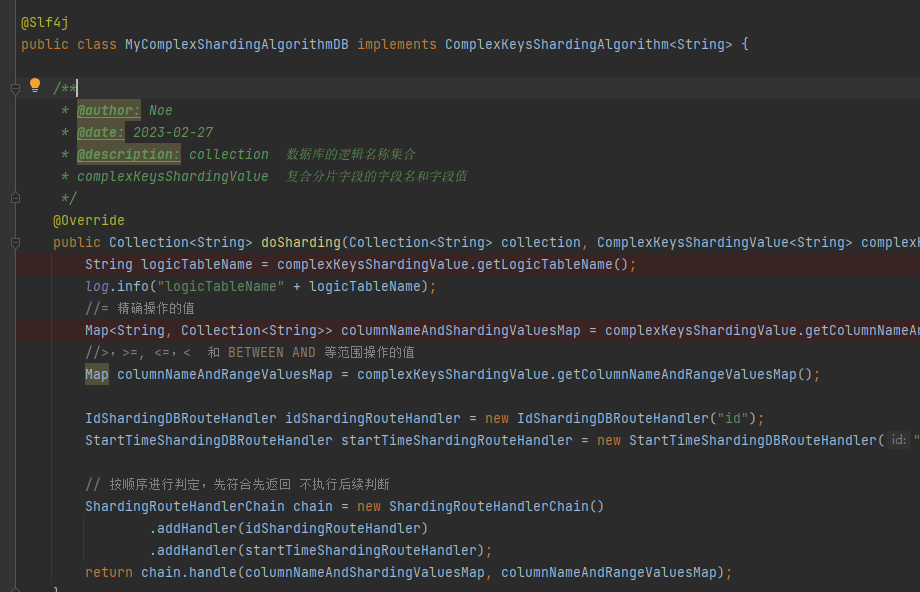The image size is (920, 592).
Task: Click the id: parameter name inlay hint
Action: point(897,439)
